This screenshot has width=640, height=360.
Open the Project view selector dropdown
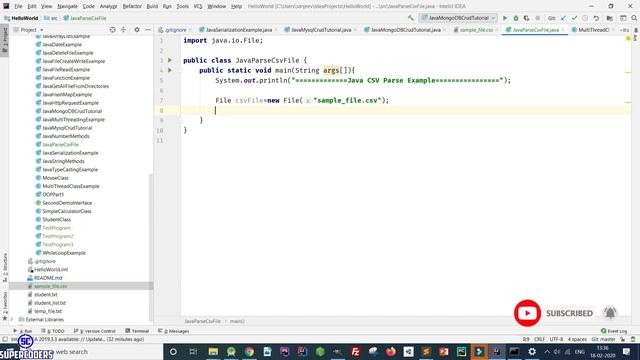tap(32, 30)
